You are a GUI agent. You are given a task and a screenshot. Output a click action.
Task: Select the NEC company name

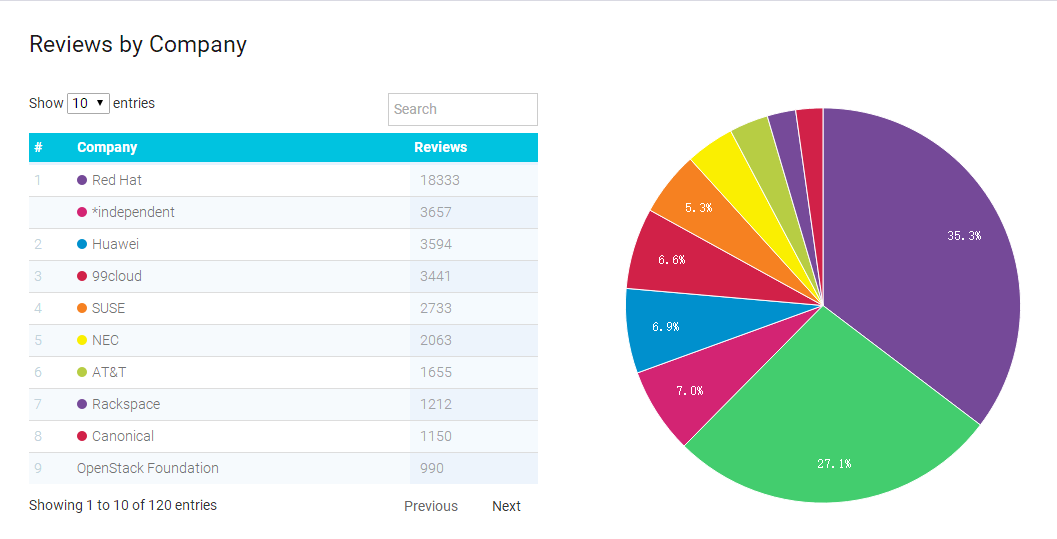(x=105, y=340)
